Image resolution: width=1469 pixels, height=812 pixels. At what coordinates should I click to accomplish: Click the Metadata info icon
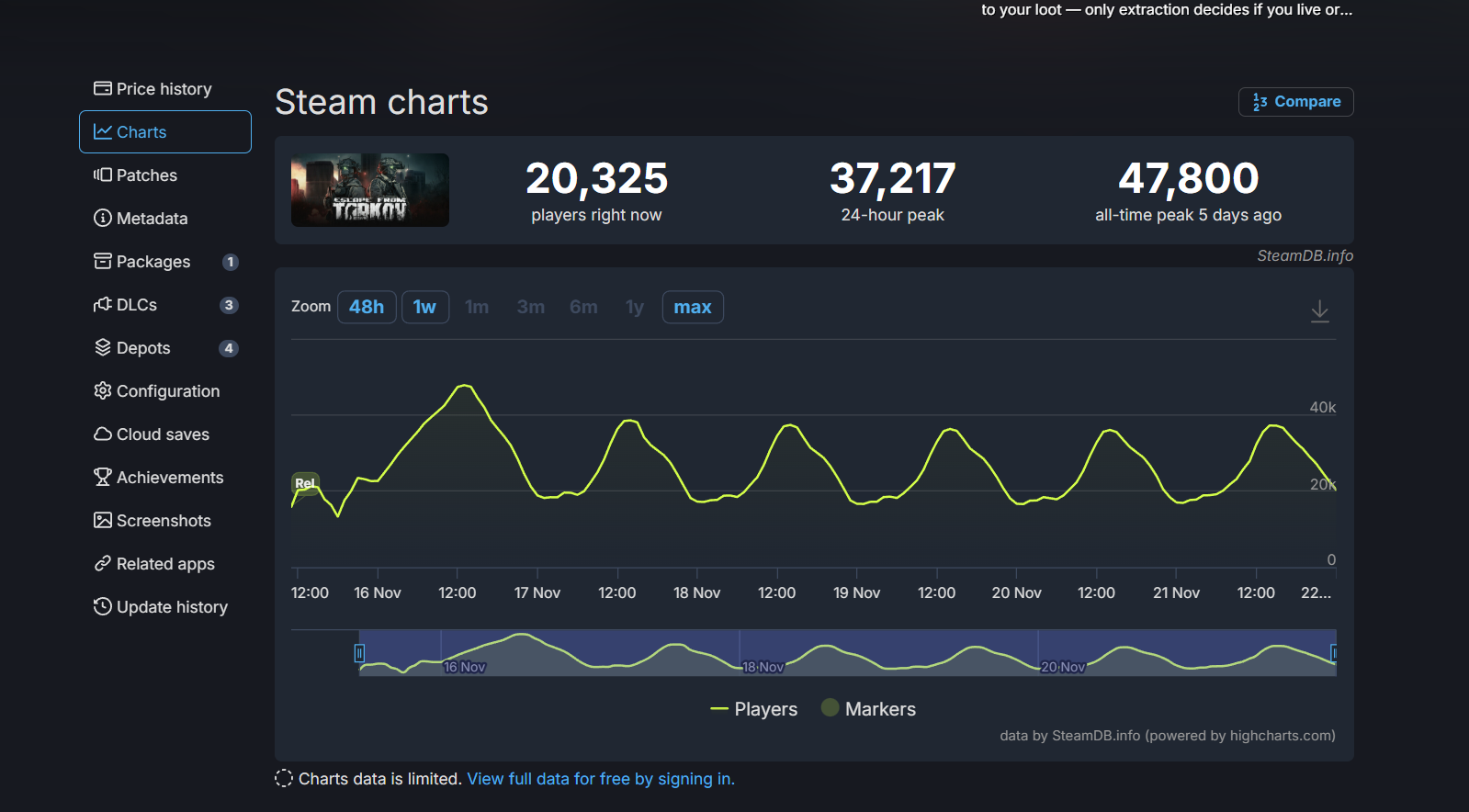[102, 218]
